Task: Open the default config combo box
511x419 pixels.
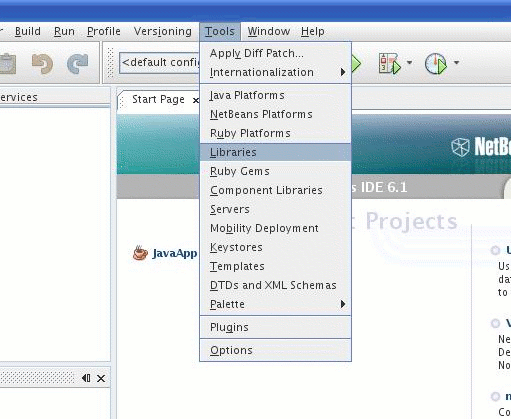Action: coord(160,62)
